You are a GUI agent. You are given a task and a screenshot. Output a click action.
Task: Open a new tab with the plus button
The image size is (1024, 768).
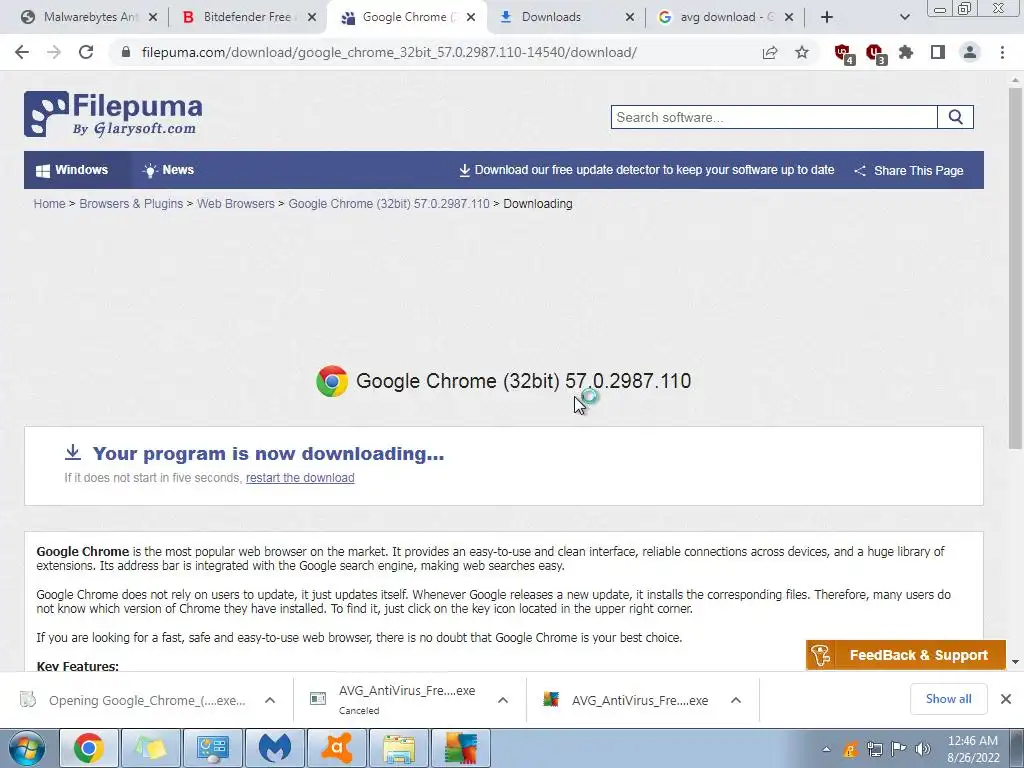point(827,17)
